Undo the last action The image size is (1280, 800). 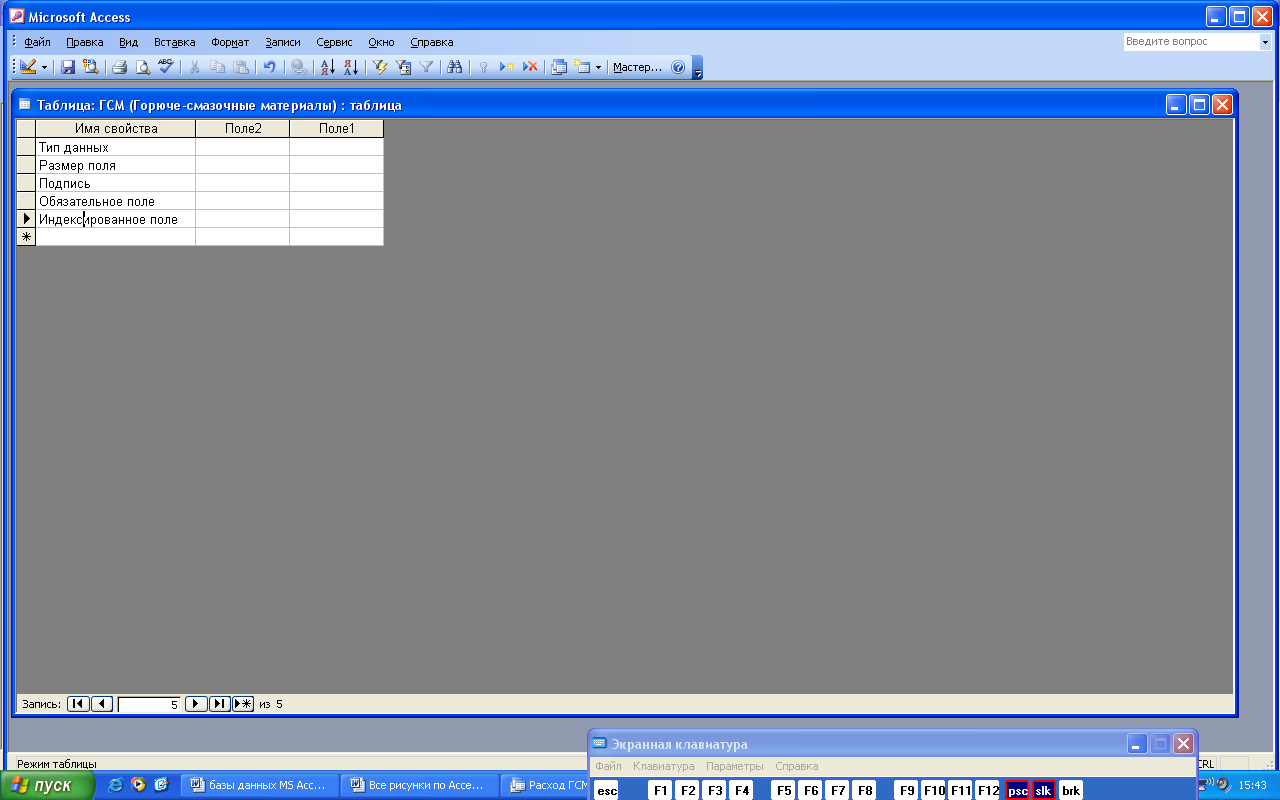269,67
